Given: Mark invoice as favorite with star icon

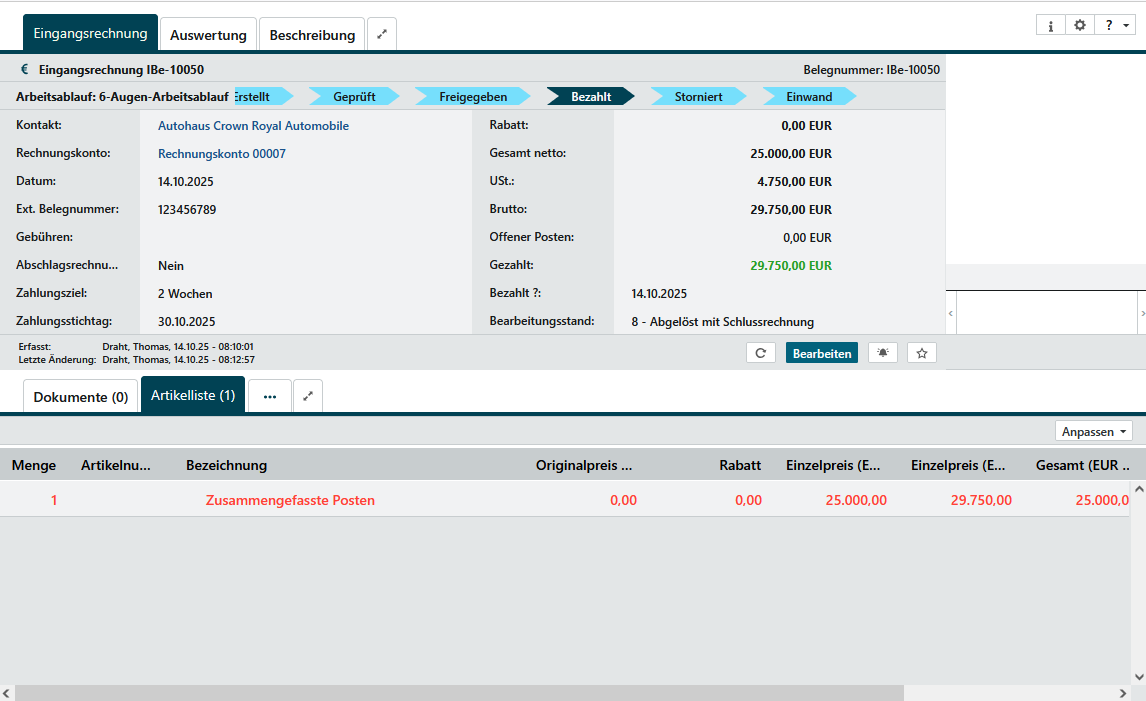Looking at the screenshot, I should [922, 353].
